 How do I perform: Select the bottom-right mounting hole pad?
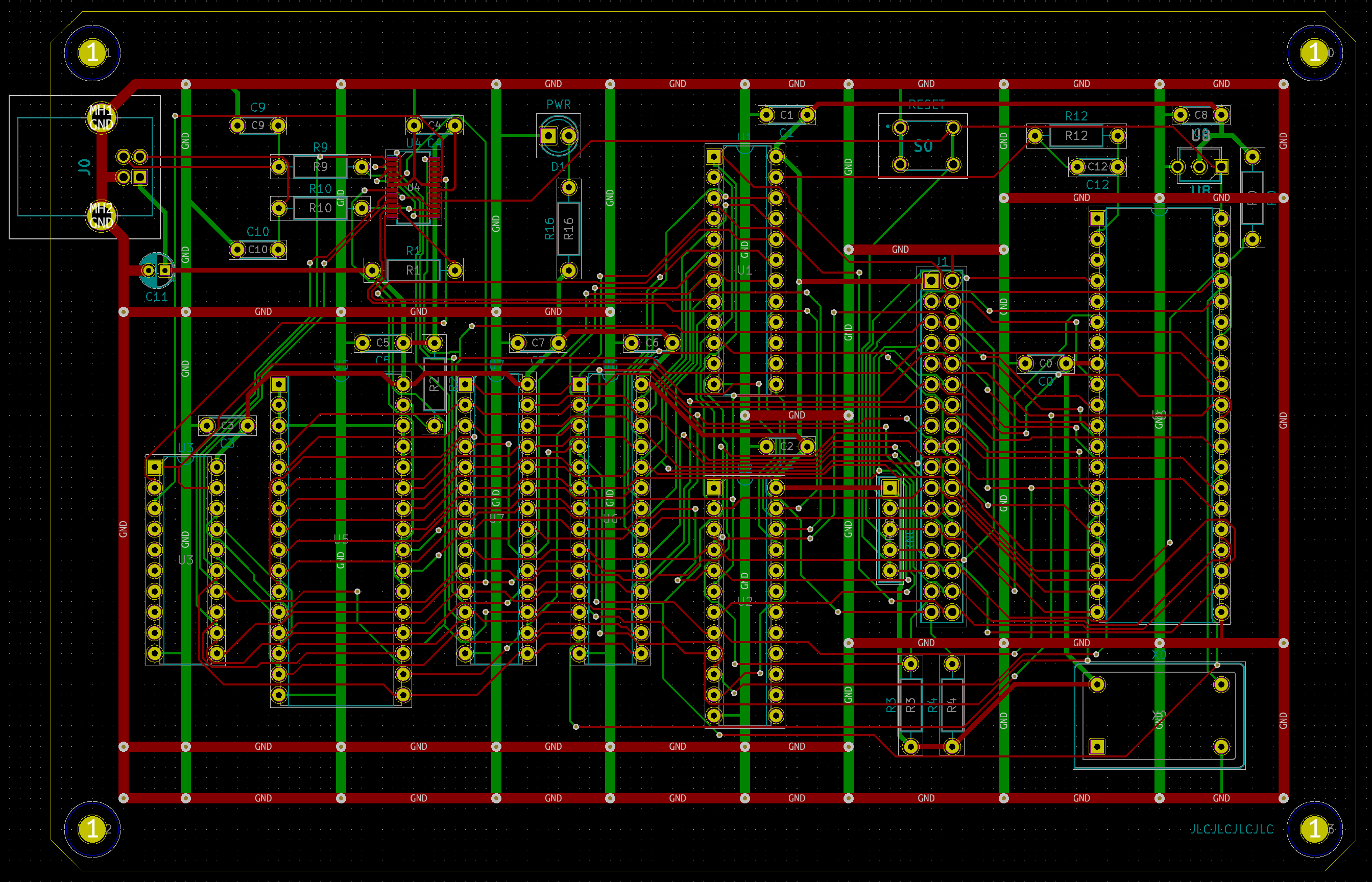pyautogui.click(x=1314, y=829)
